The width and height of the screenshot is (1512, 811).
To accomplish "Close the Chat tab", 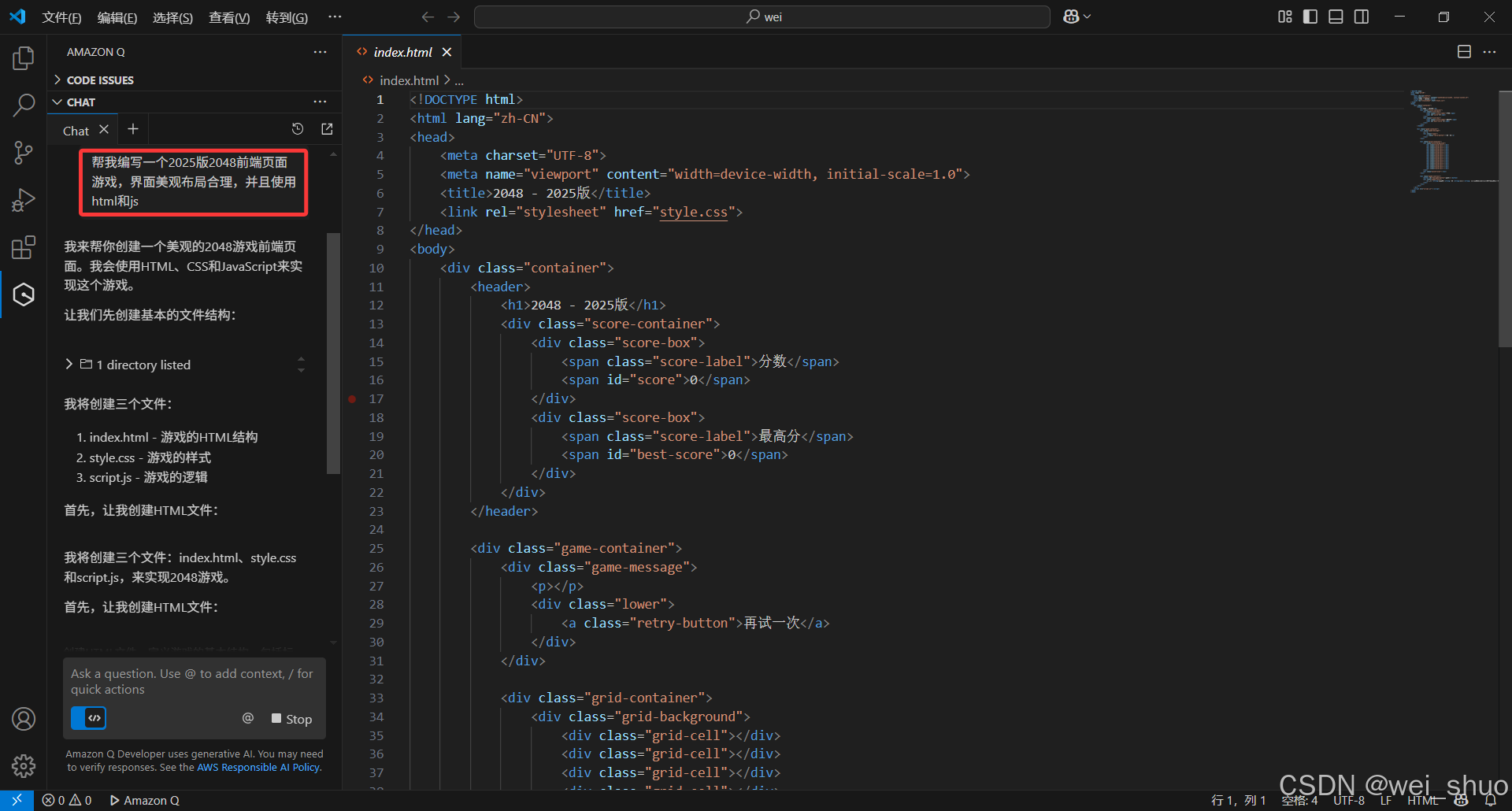I will [104, 129].
